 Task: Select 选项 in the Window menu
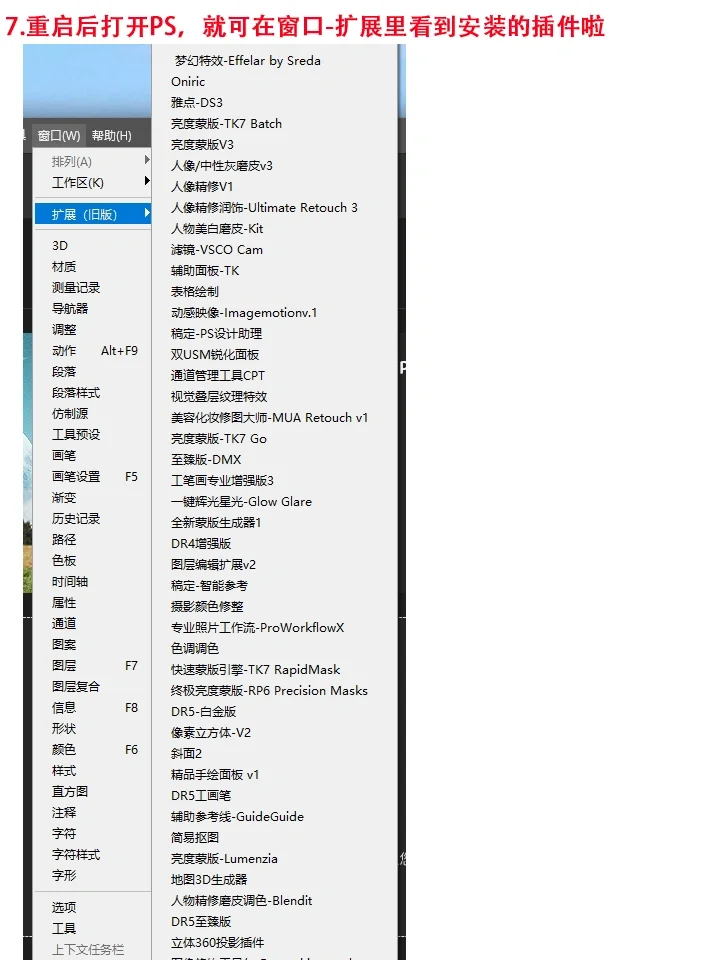pos(64,907)
